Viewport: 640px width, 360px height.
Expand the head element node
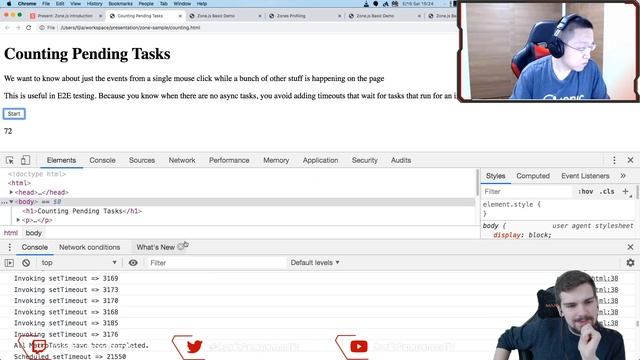[x=11, y=192]
